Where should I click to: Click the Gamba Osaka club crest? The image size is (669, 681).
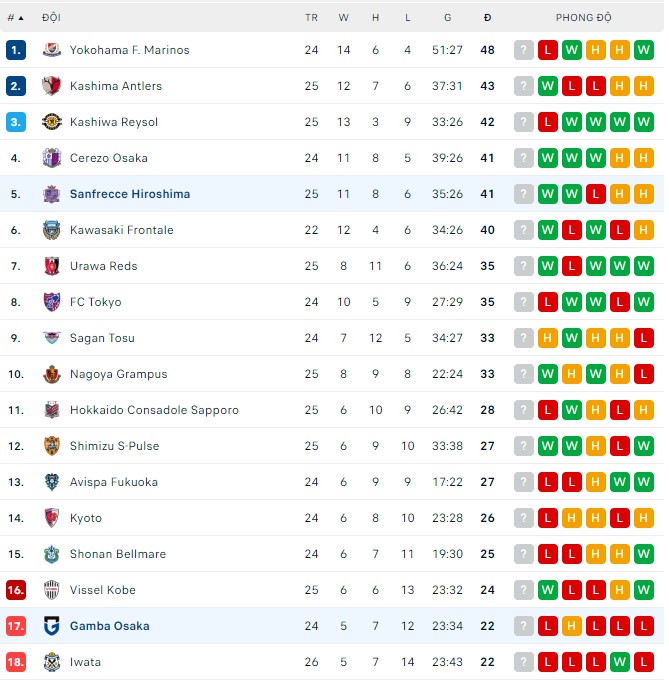(52, 626)
